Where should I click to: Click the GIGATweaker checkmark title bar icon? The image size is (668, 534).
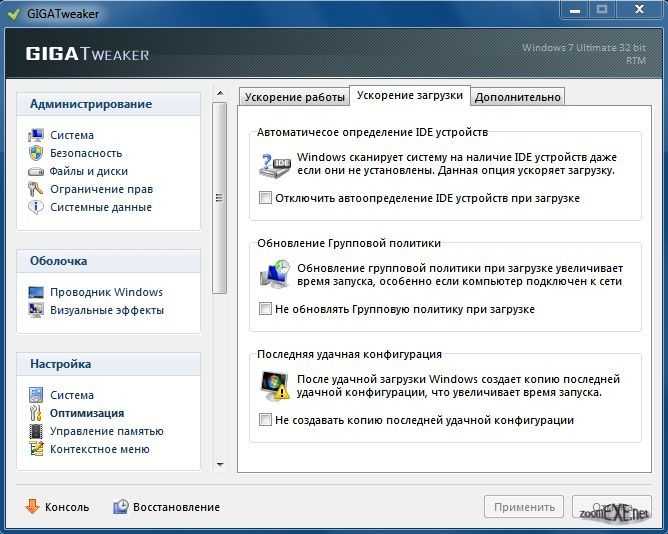tap(14, 14)
